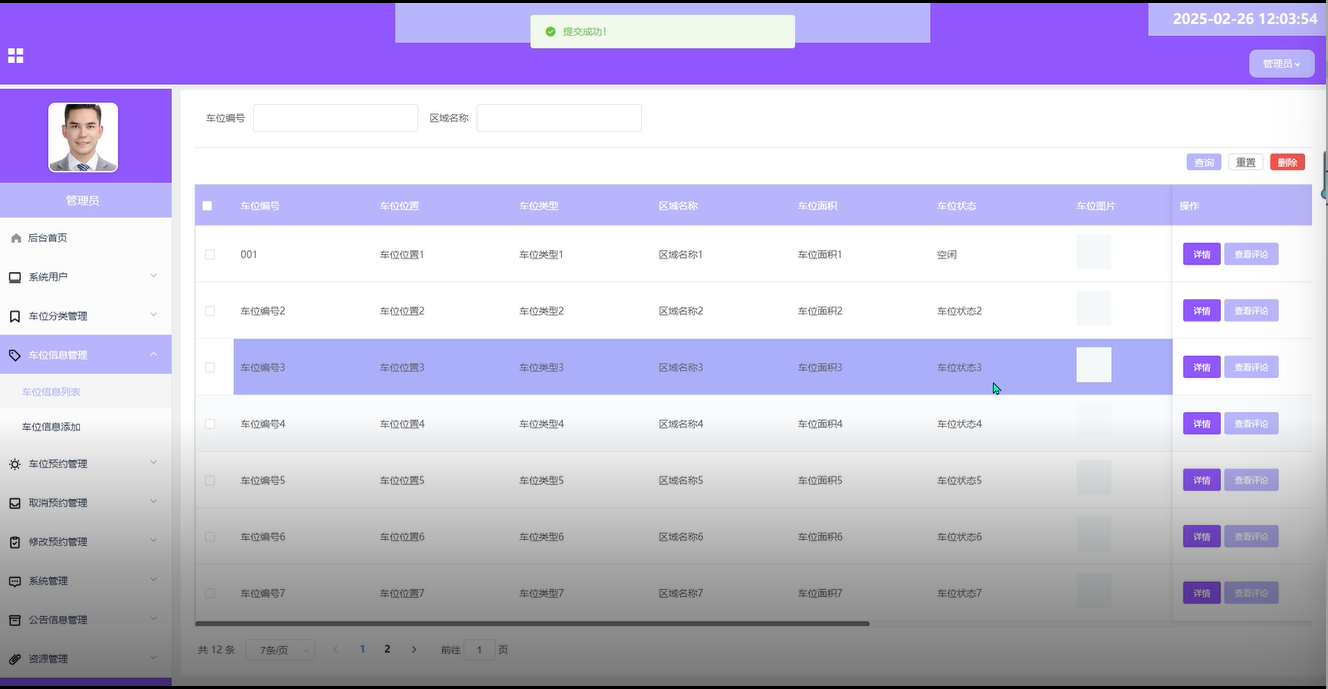The height and width of the screenshot is (689, 1328).
Task: Click page number 1 in pagination
Action: [x=362, y=649]
